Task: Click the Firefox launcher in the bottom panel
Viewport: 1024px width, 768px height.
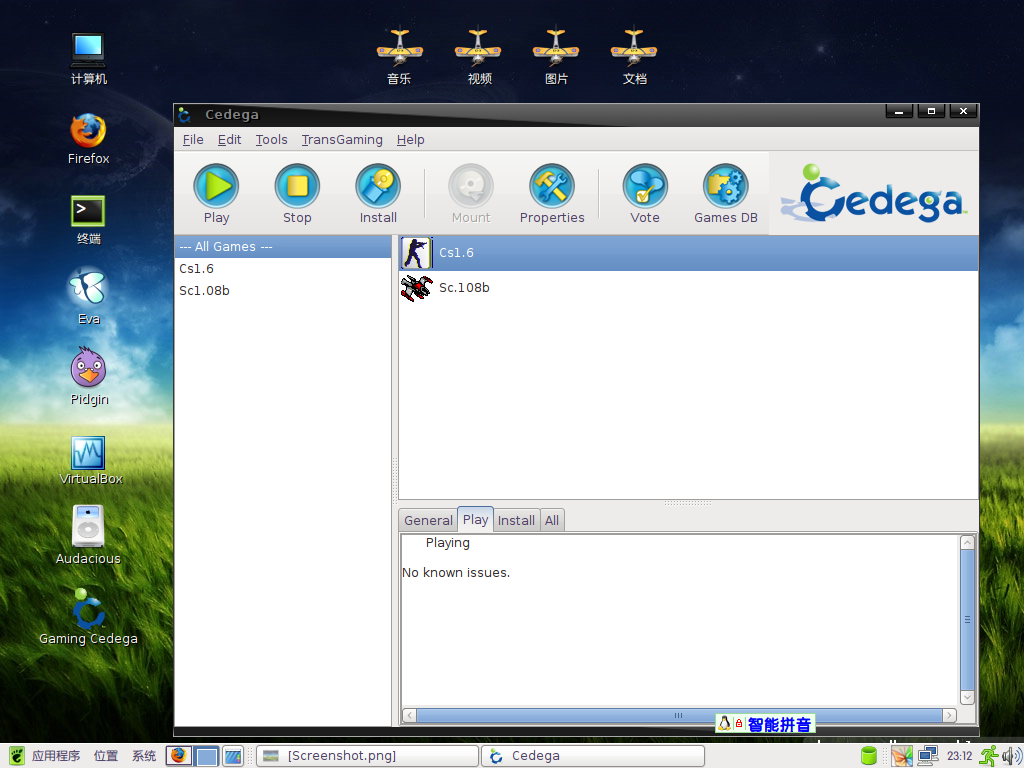Action: (178, 756)
